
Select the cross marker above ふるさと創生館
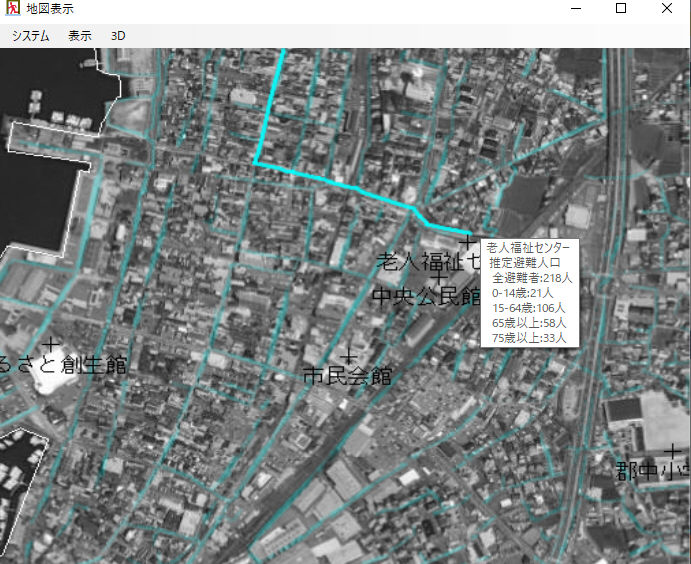49,345
